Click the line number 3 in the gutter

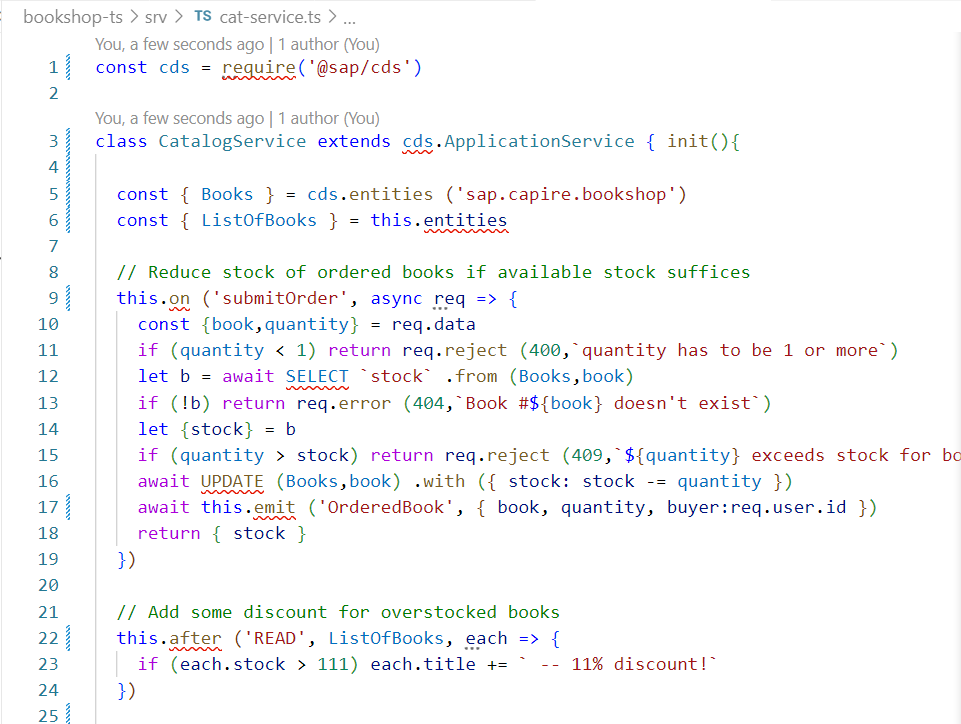click(53, 141)
